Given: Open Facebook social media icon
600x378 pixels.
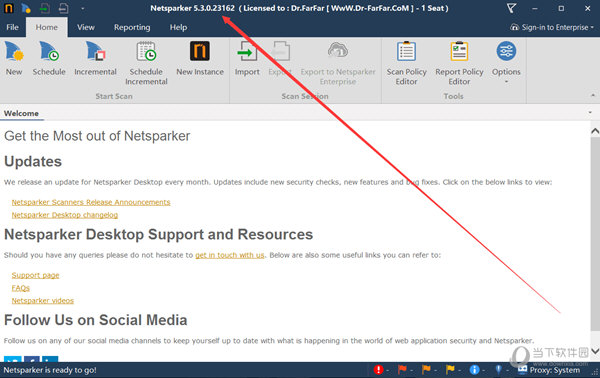Looking at the screenshot, I should pos(32,359).
